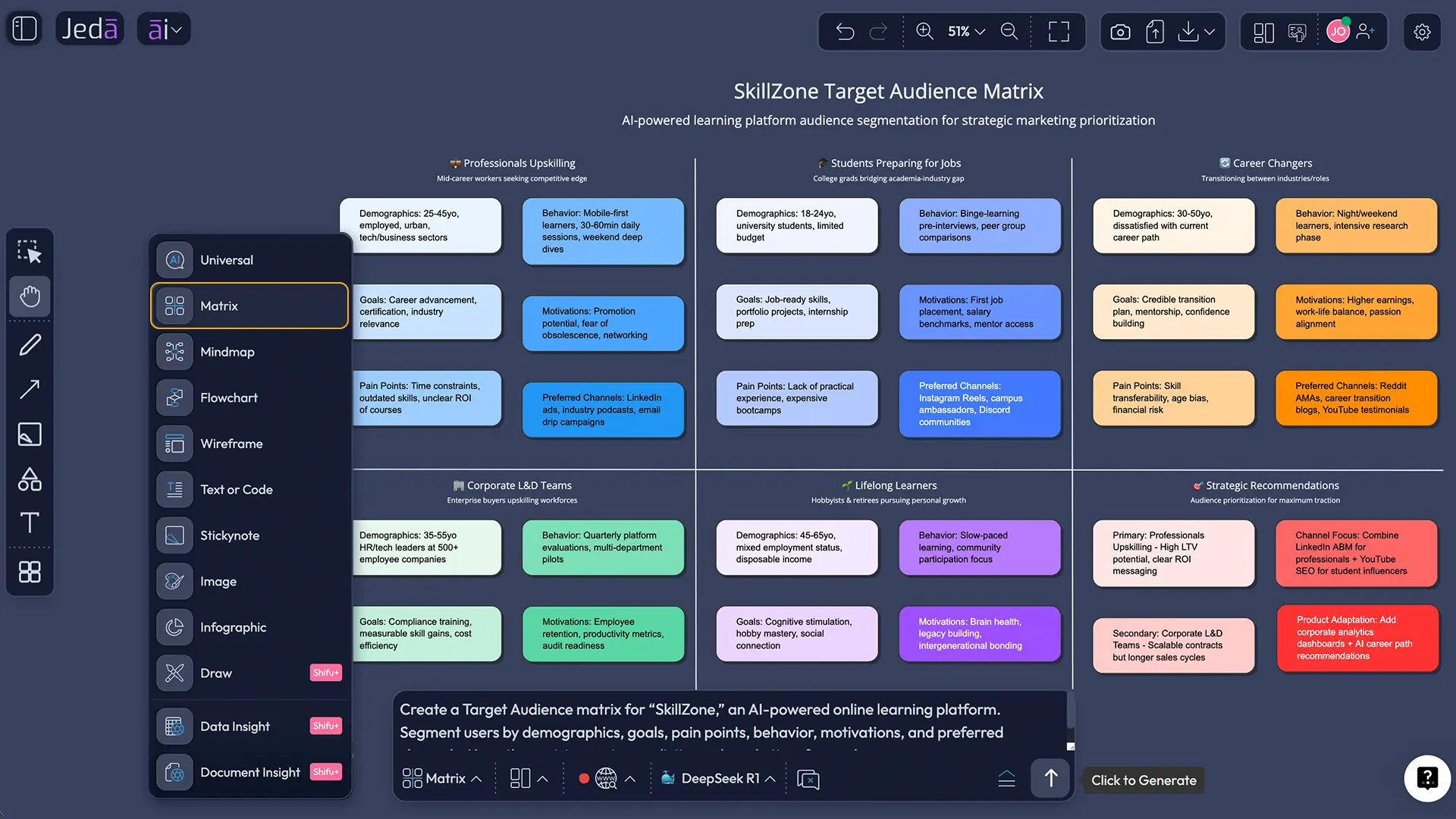Open the help question mark button

pyautogui.click(x=1427, y=778)
